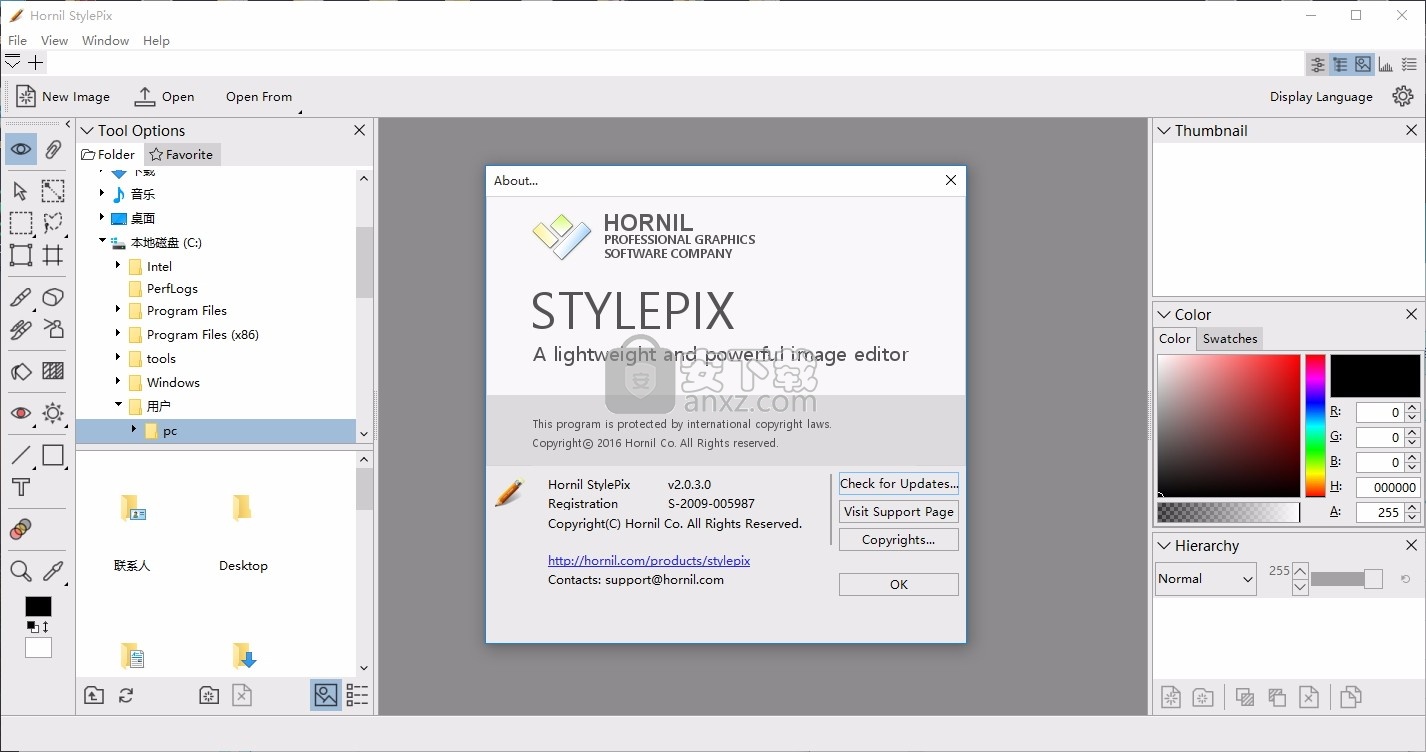
Task: Toggle thumbnail image panel button
Action: click(1363, 64)
